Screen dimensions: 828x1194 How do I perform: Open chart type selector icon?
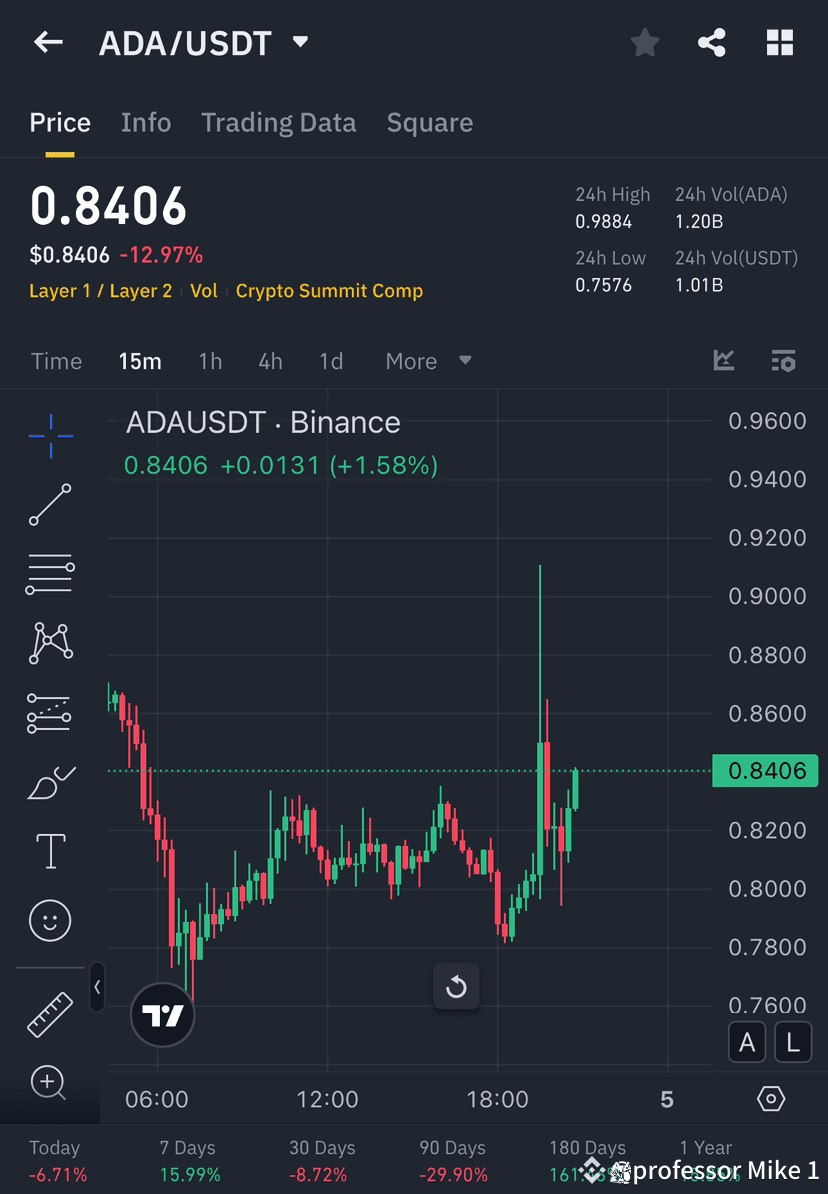pyautogui.click(x=723, y=361)
